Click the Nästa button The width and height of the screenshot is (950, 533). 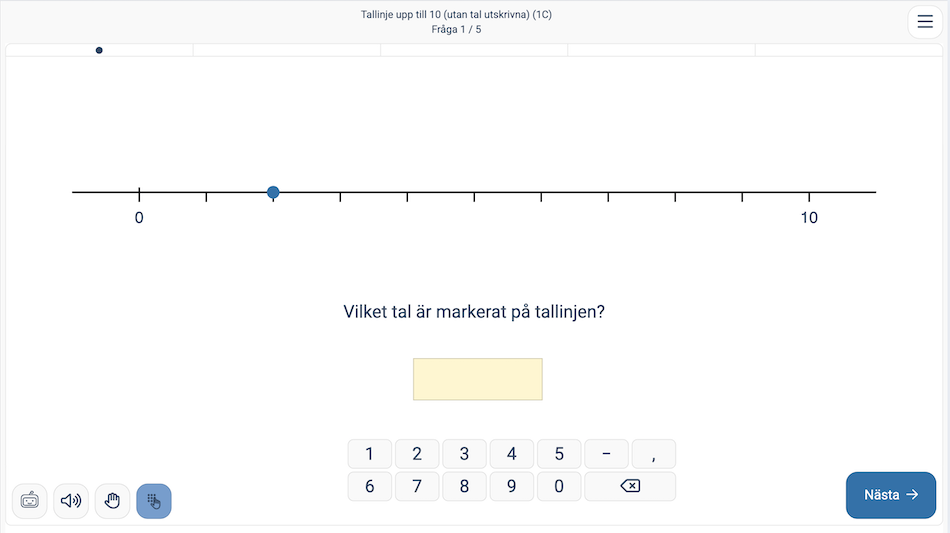pyautogui.click(x=890, y=494)
